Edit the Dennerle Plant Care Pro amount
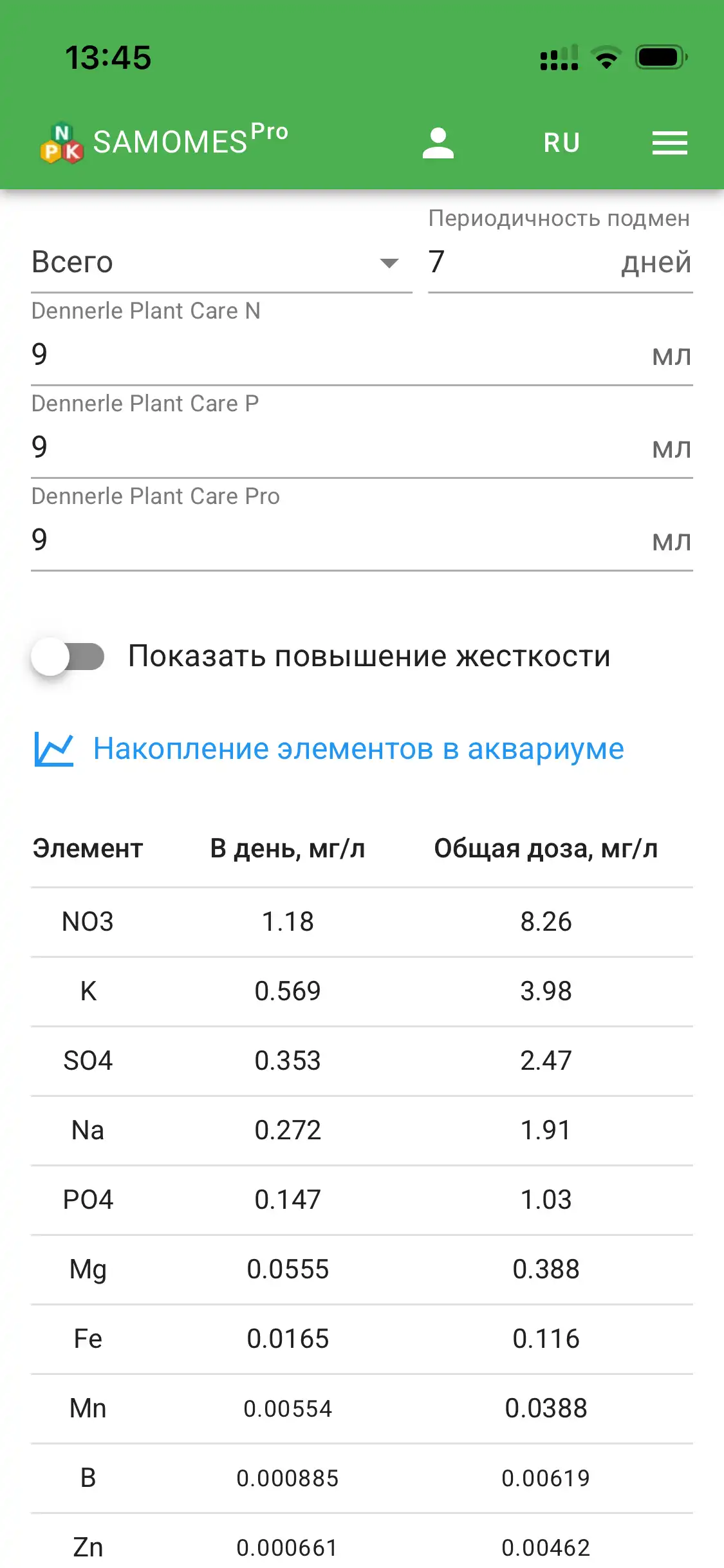724x1568 pixels. click(335, 540)
